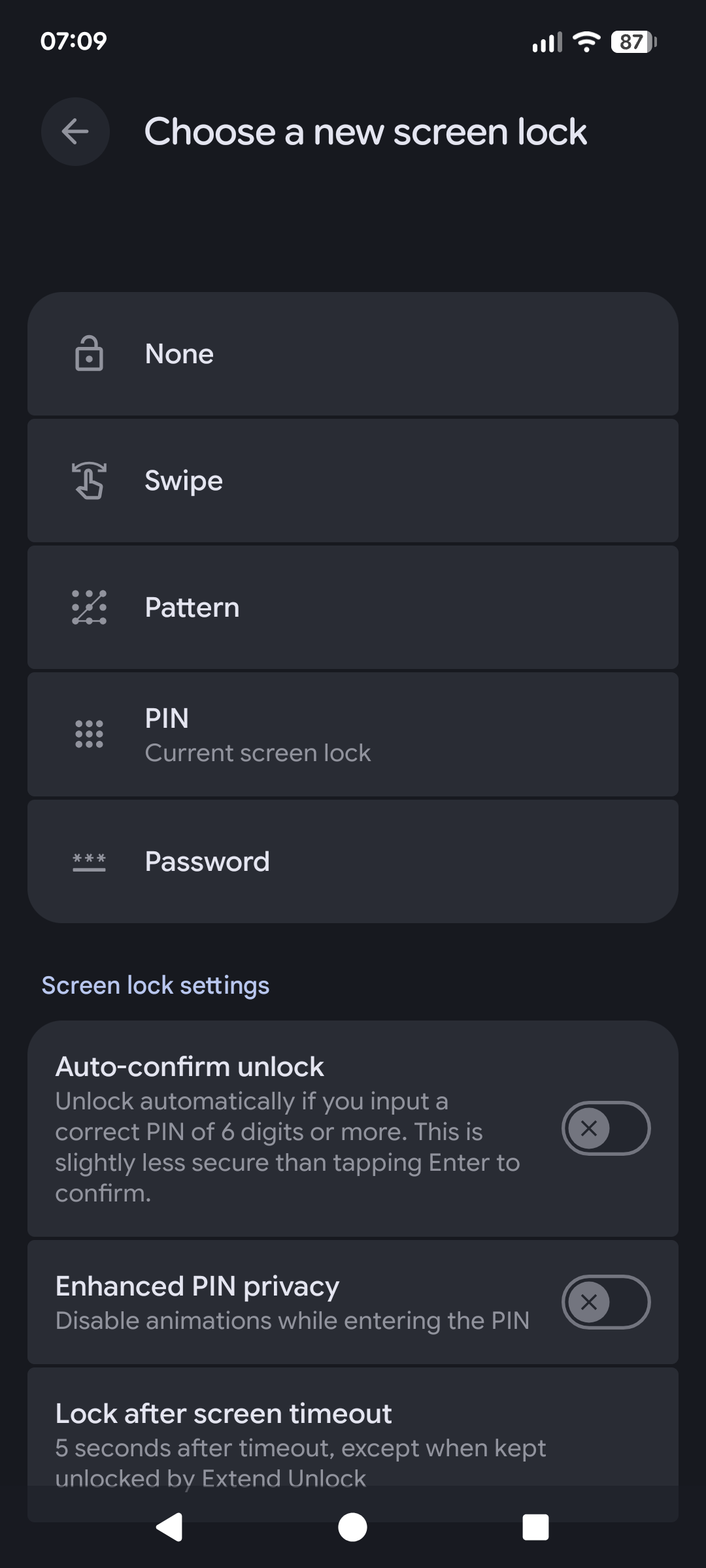
Task: Select the Pattern lock option
Action: click(353, 607)
